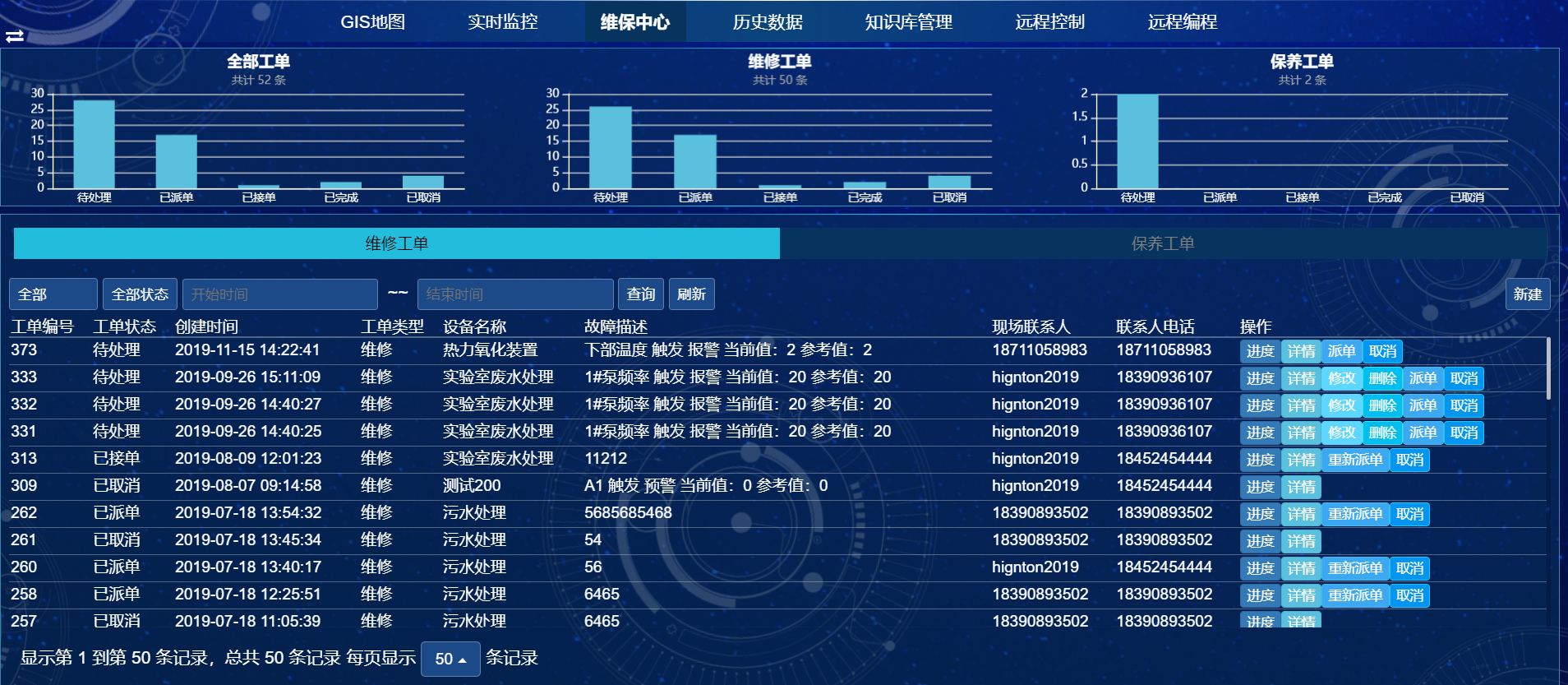Click 重新派单 for work order 258

click(1356, 595)
